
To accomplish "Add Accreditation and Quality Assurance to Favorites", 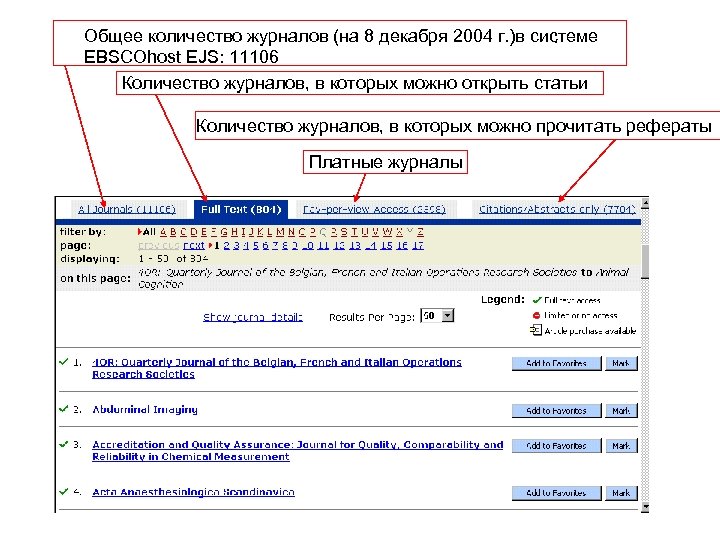I will click(557, 446).
